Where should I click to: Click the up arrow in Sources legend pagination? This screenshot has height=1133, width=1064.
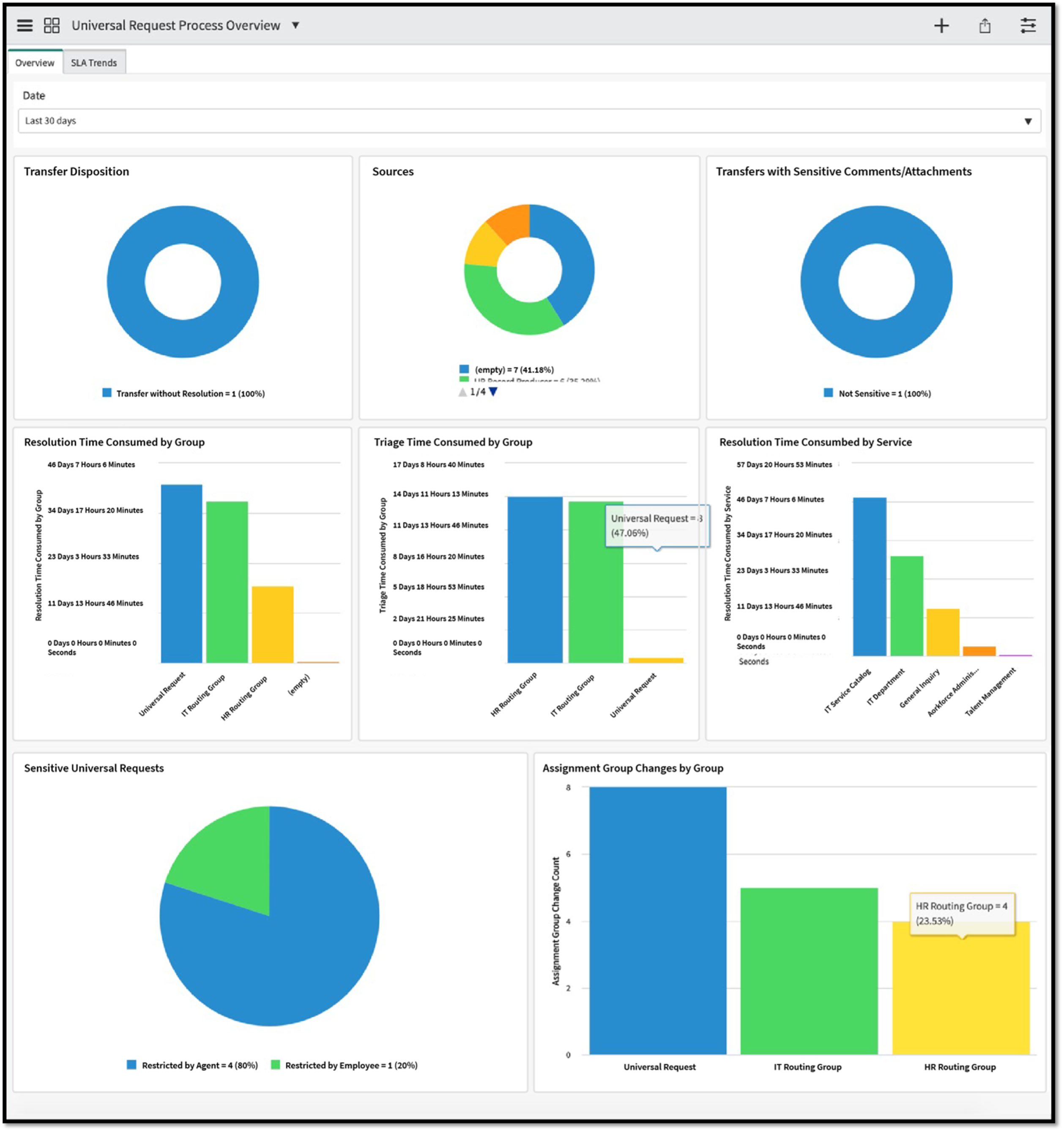(463, 392)
